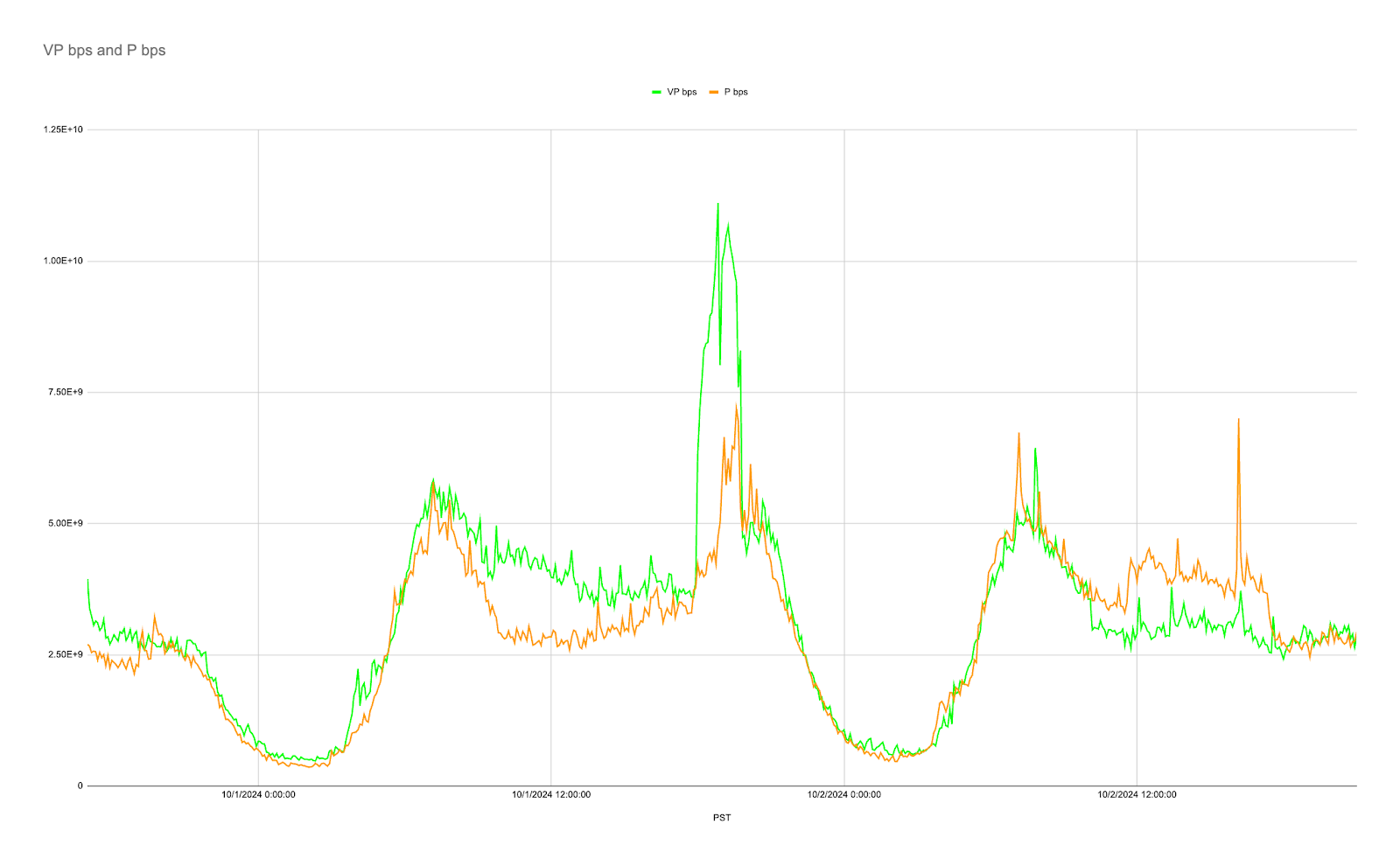Click the y-axis label 2.50E+9
The width and height of the screenshot is (1400, 866).
66,654
